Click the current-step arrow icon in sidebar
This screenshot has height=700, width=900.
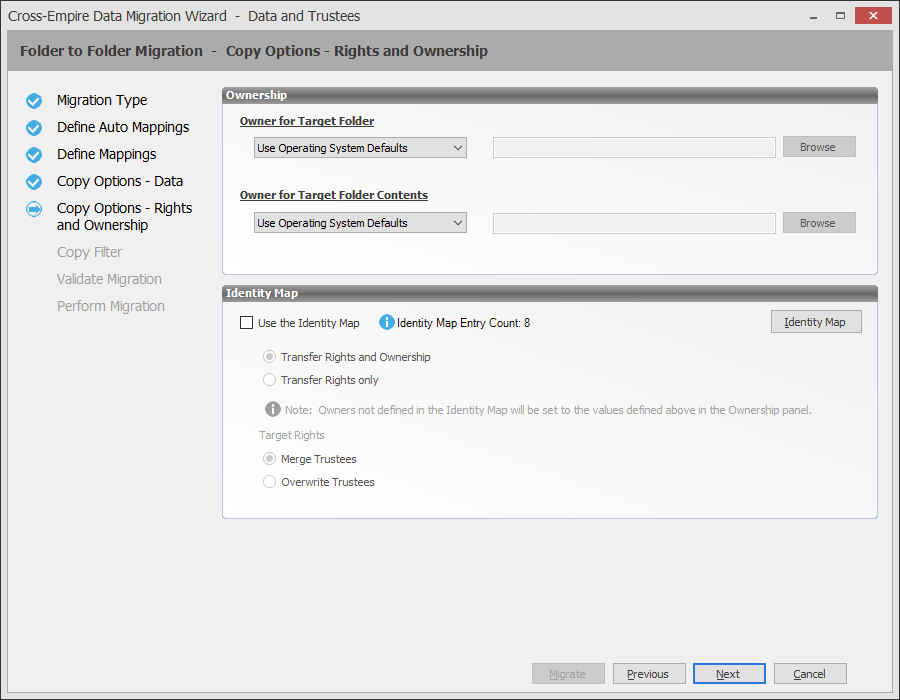click(x=34, y=209)
